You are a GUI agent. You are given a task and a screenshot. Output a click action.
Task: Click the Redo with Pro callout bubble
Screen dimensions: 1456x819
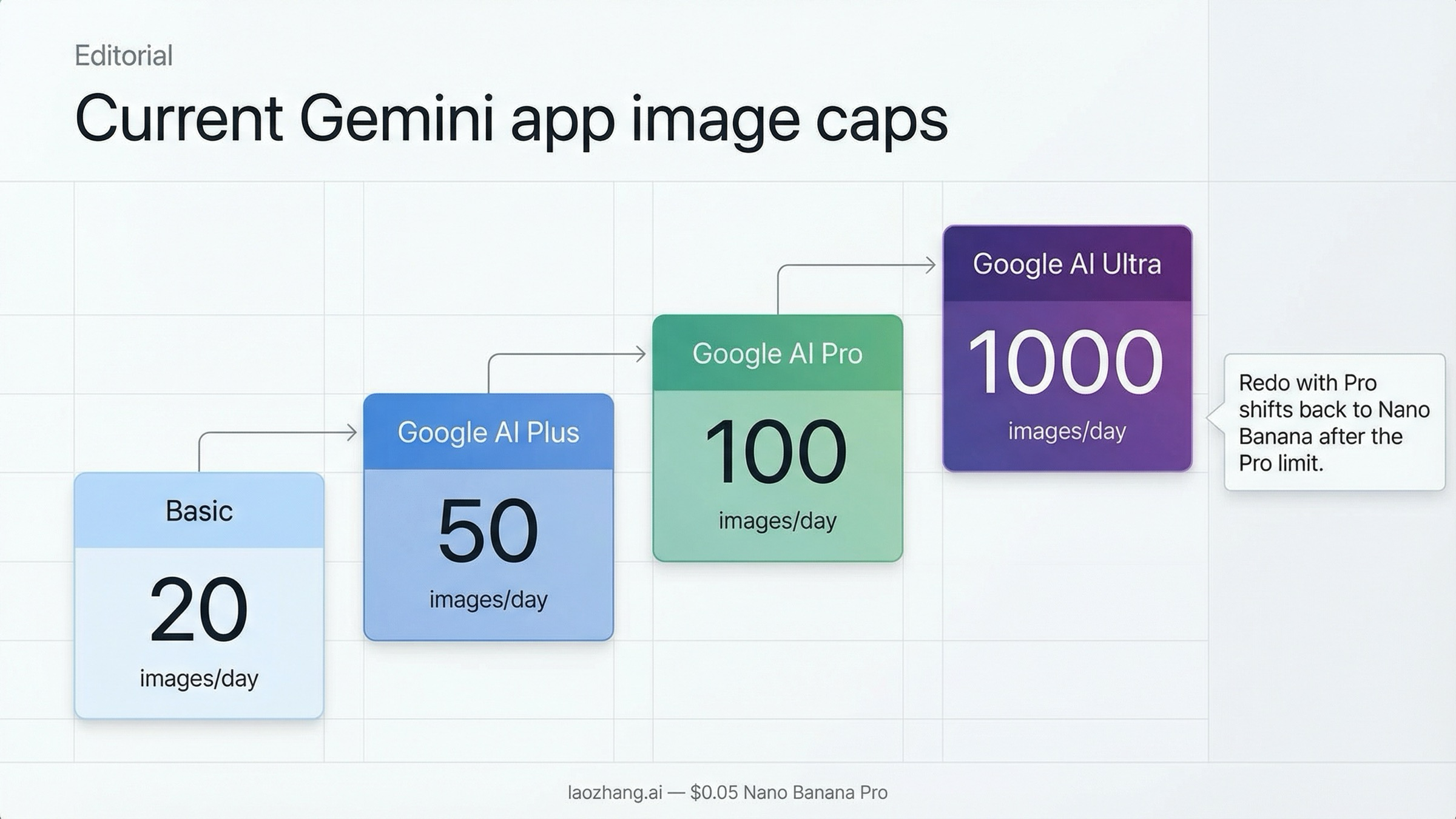pos(1335,423)
